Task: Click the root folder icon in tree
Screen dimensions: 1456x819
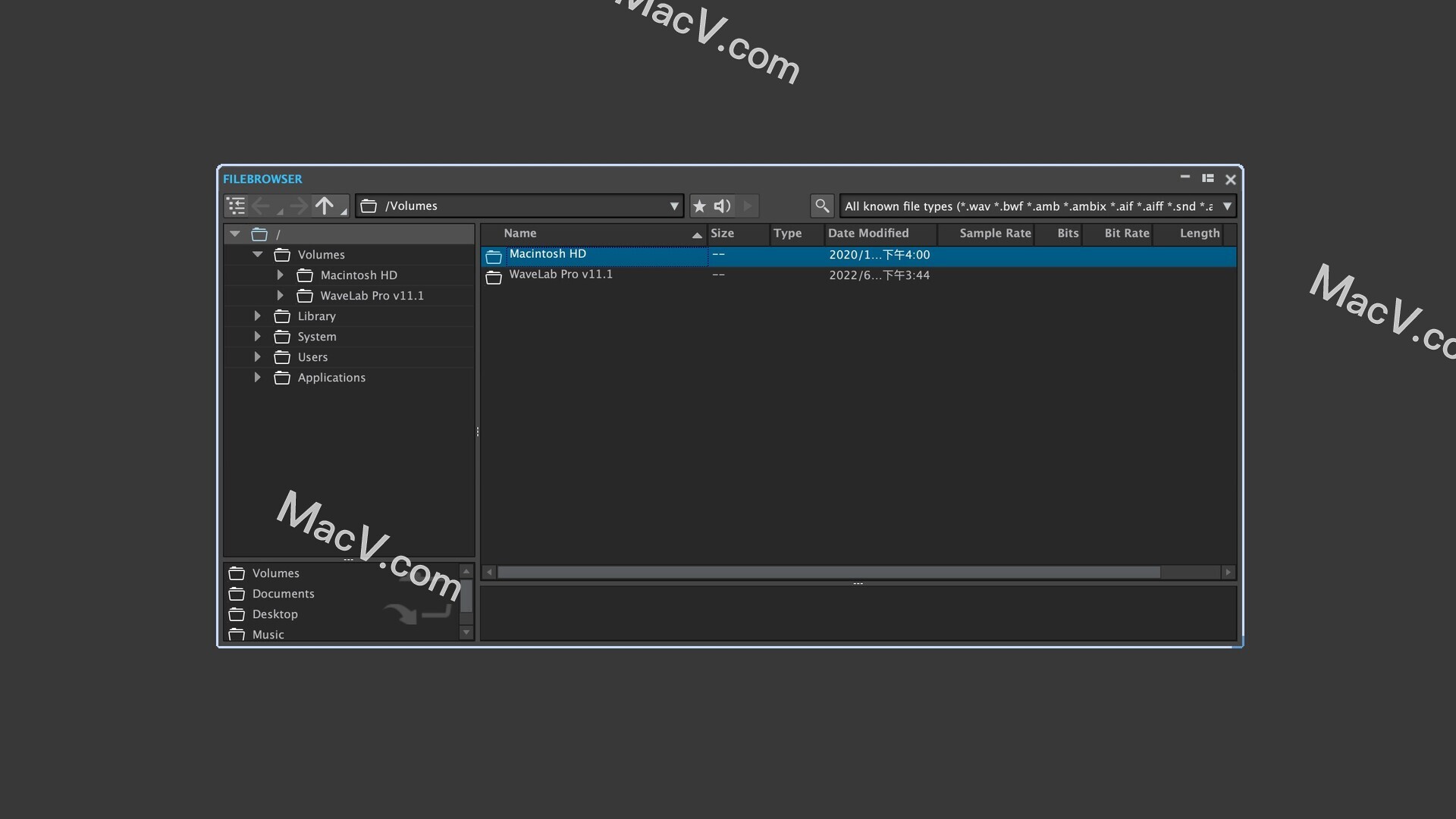Action: [x=259, y=234]
